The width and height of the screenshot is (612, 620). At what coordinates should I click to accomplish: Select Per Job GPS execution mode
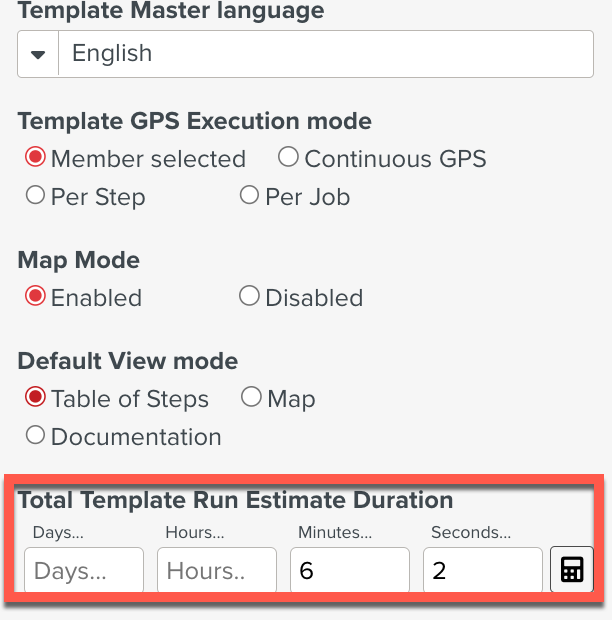(250, 196)
